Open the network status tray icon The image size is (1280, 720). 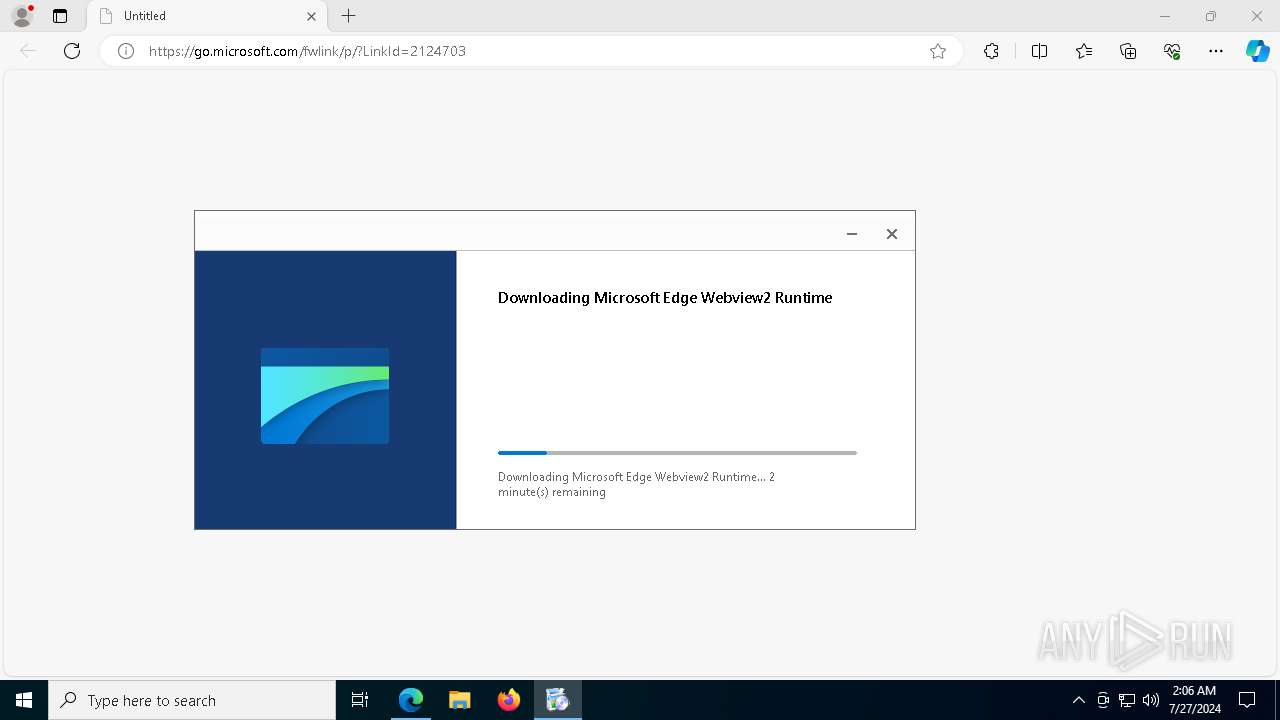click(x=1127, y=700)
